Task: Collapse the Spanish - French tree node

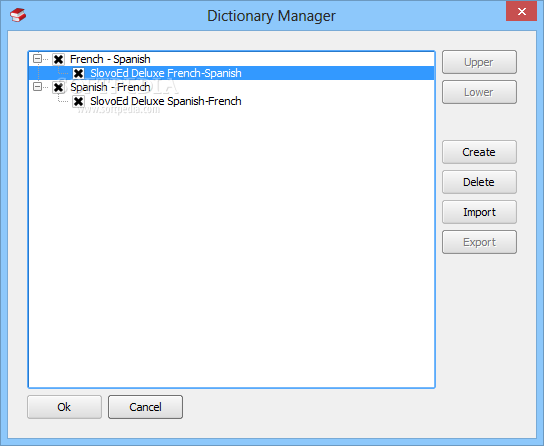Action: click(37, 87)
